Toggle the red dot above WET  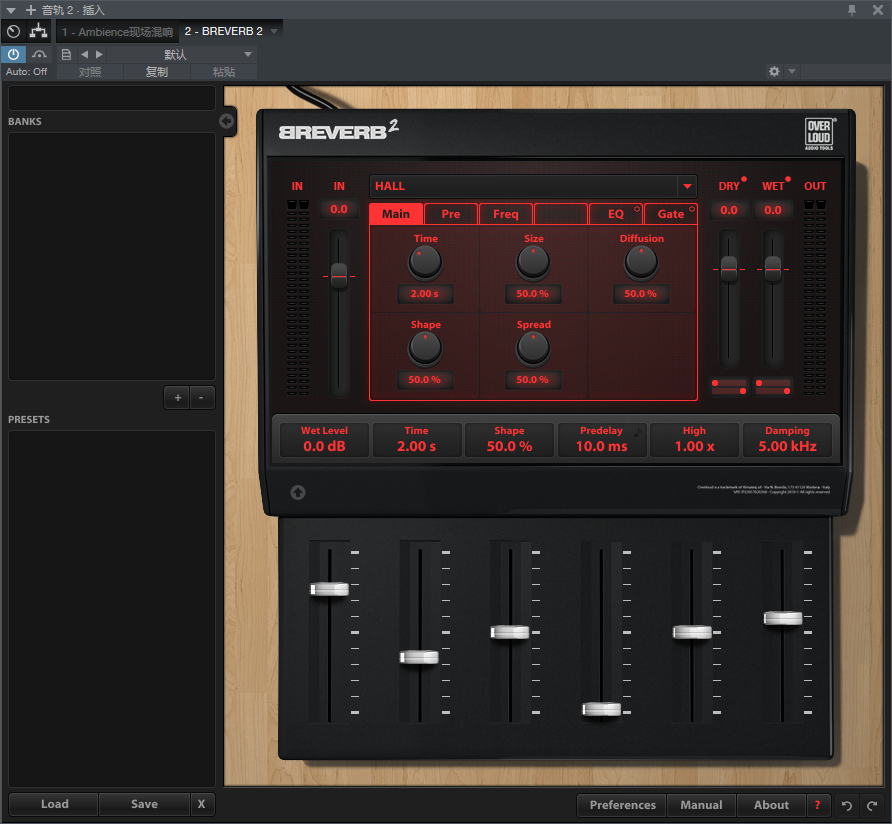point(788,179)
